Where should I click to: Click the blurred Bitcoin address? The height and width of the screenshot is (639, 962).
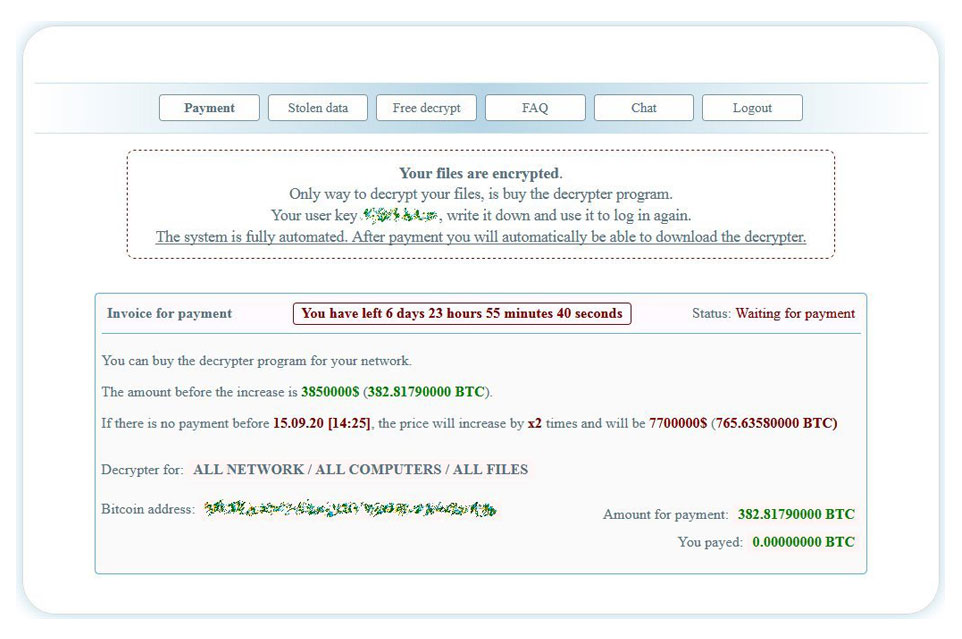[x=350, y=509]
